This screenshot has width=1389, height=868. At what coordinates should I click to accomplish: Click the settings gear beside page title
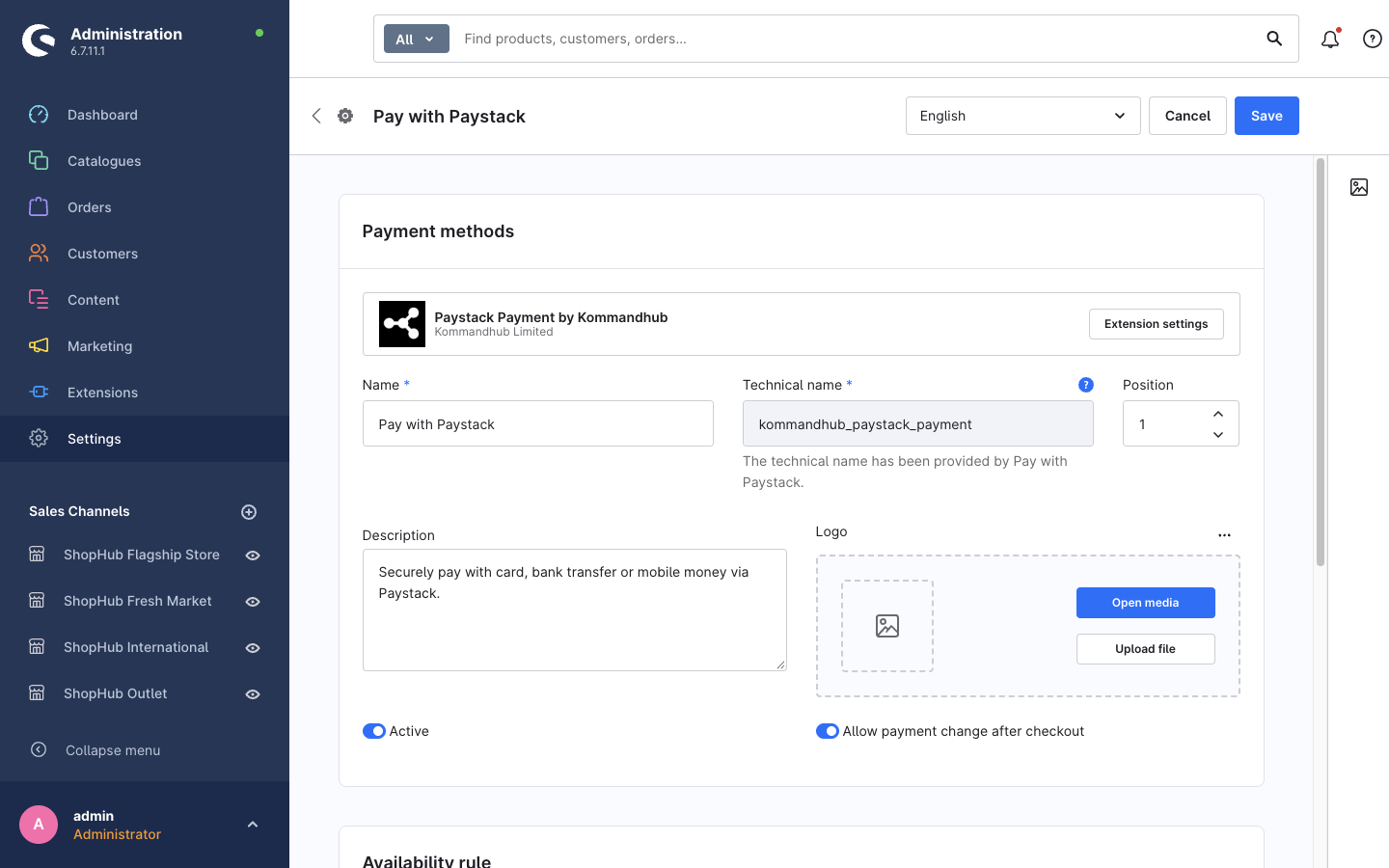click(345, 116)
